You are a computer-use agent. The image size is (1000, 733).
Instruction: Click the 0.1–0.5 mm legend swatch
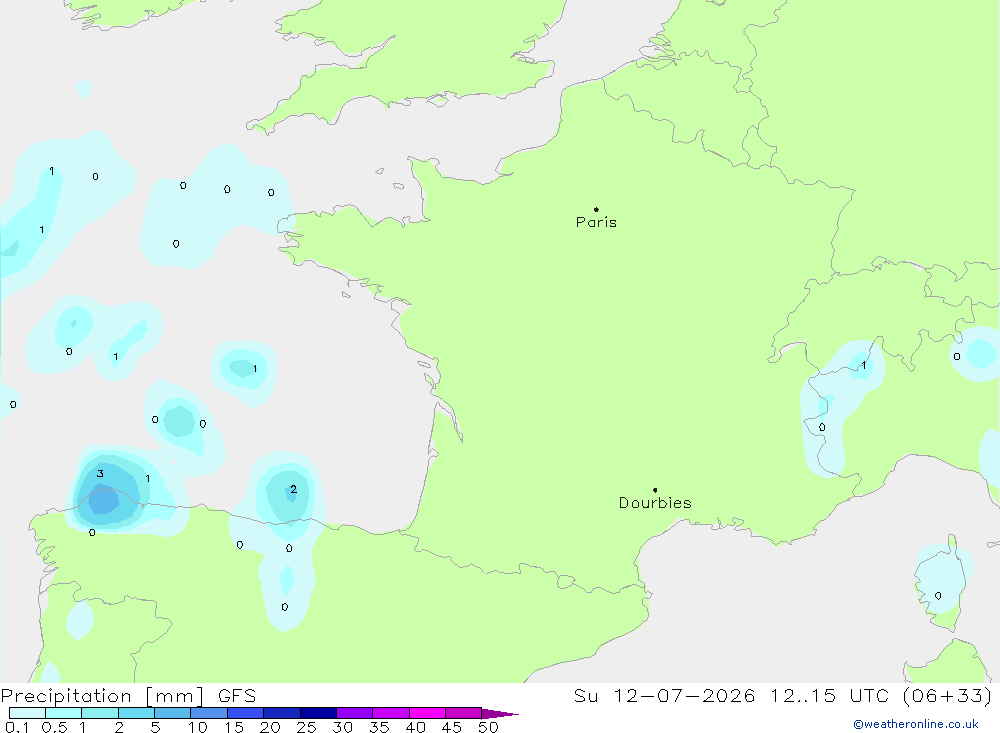coord(27,713)
